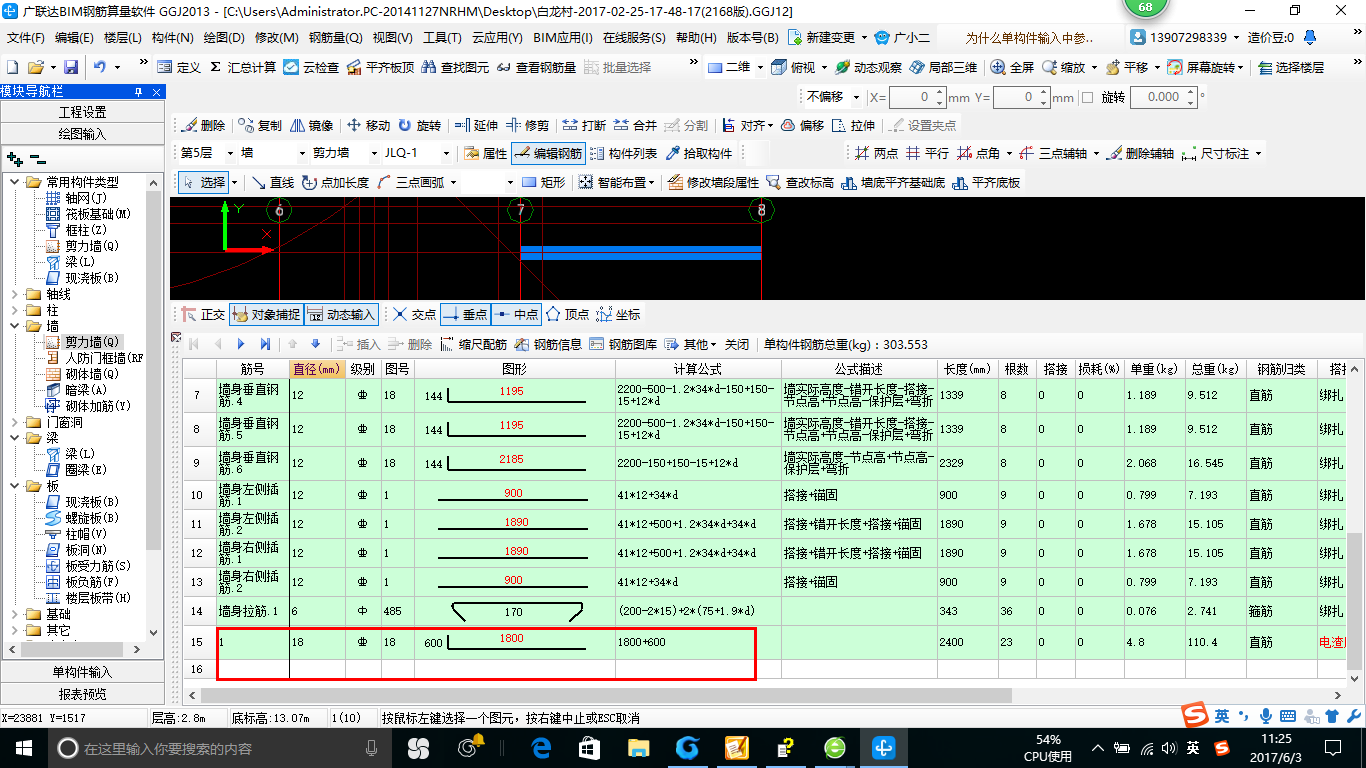This screenshot has width=1366, height=768.
Task: Toggle 交点 intersection snap
Action: click(x=414, y=314)
